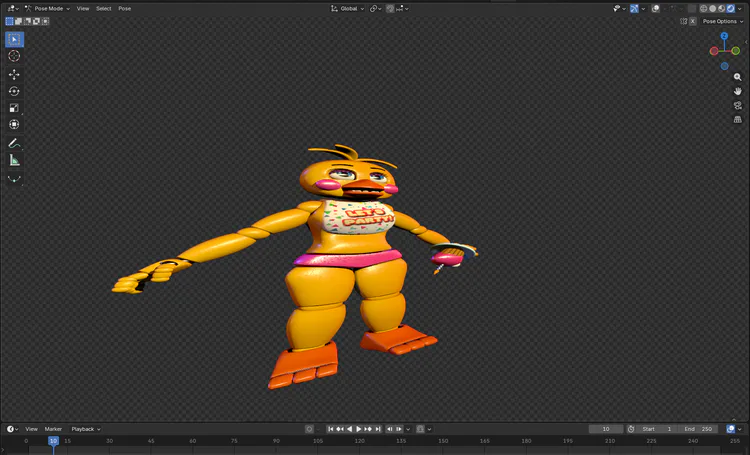Click the current frame field showing 10
Screen dimensions: 750x455
click(606, 429)
